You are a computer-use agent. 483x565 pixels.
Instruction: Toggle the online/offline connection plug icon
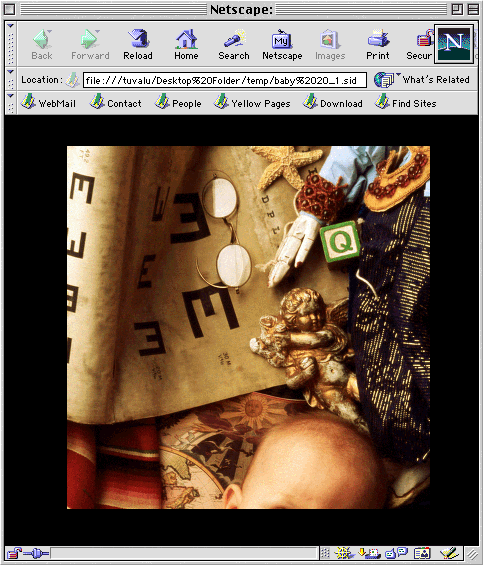point(36,553)
